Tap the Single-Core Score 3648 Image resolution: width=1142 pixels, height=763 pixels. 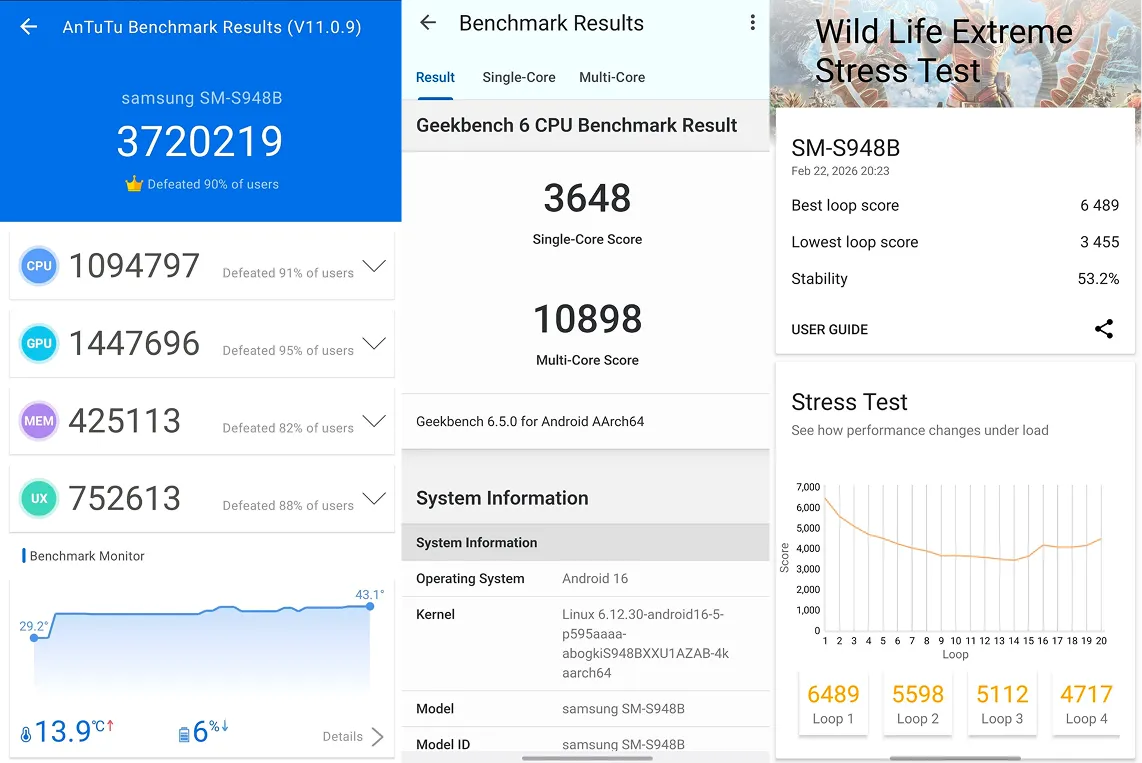(587, 198)
